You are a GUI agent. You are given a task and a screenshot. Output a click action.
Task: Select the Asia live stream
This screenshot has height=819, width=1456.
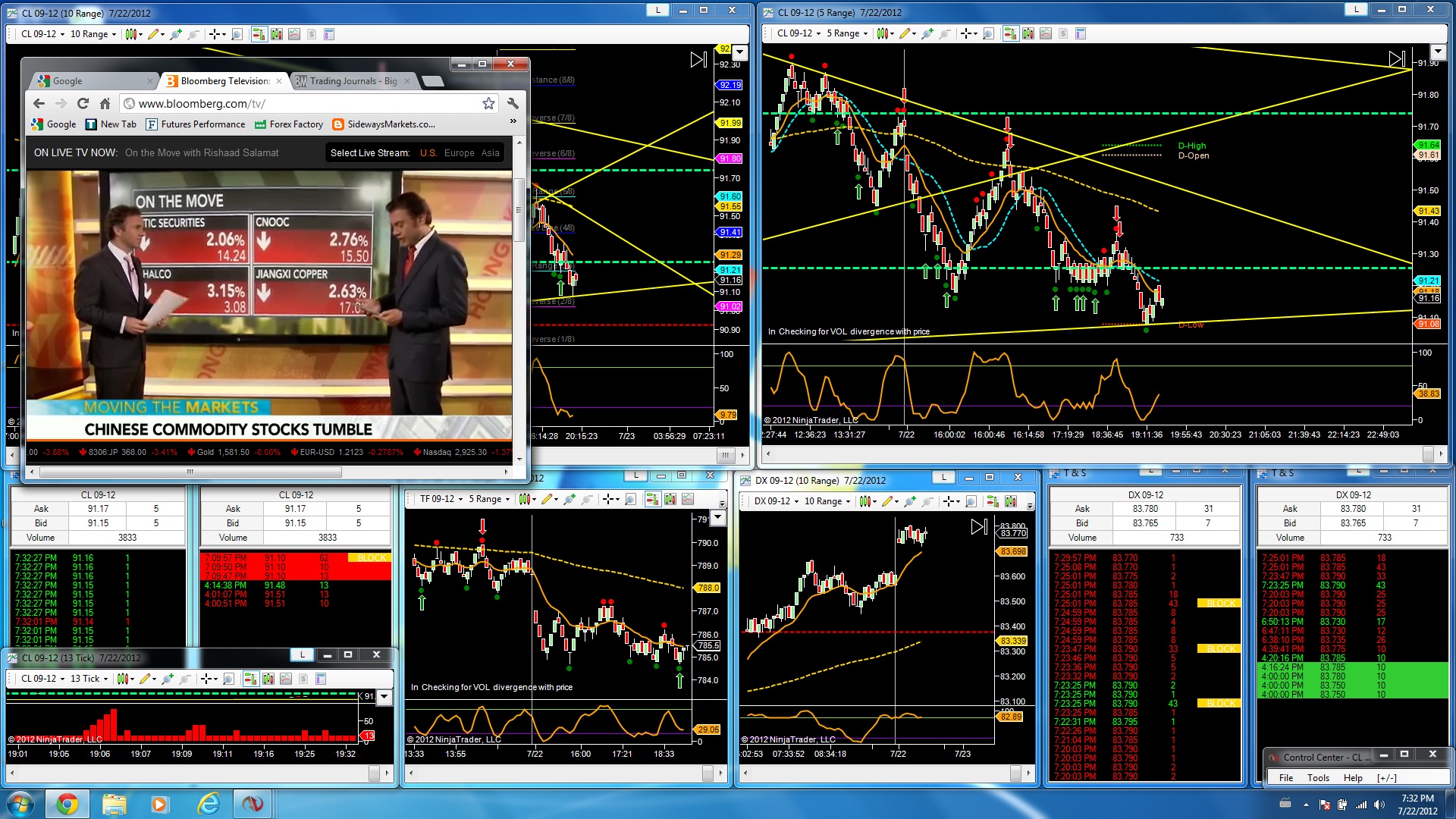click(x=491, y=153)
